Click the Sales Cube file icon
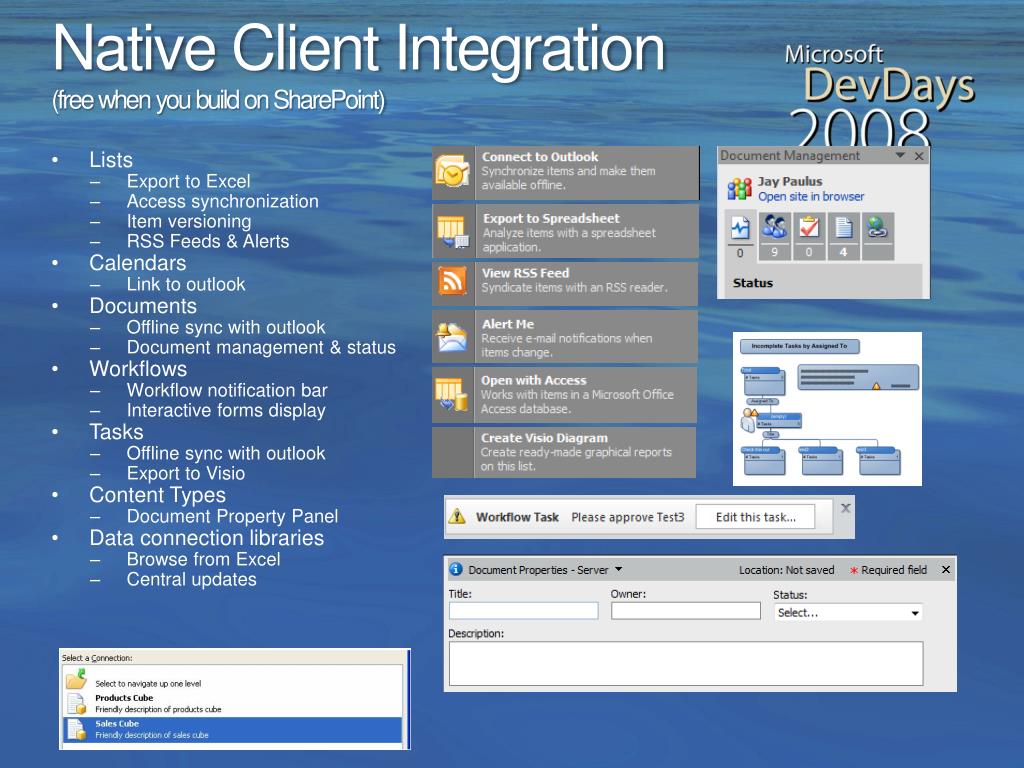Viewport: 1024px width, 768px height. coord(76,729)
